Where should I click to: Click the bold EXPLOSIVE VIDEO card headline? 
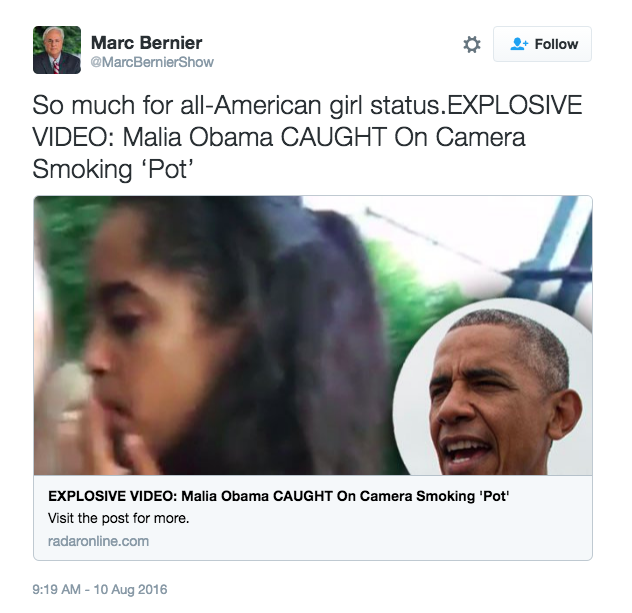pos(279,496)
